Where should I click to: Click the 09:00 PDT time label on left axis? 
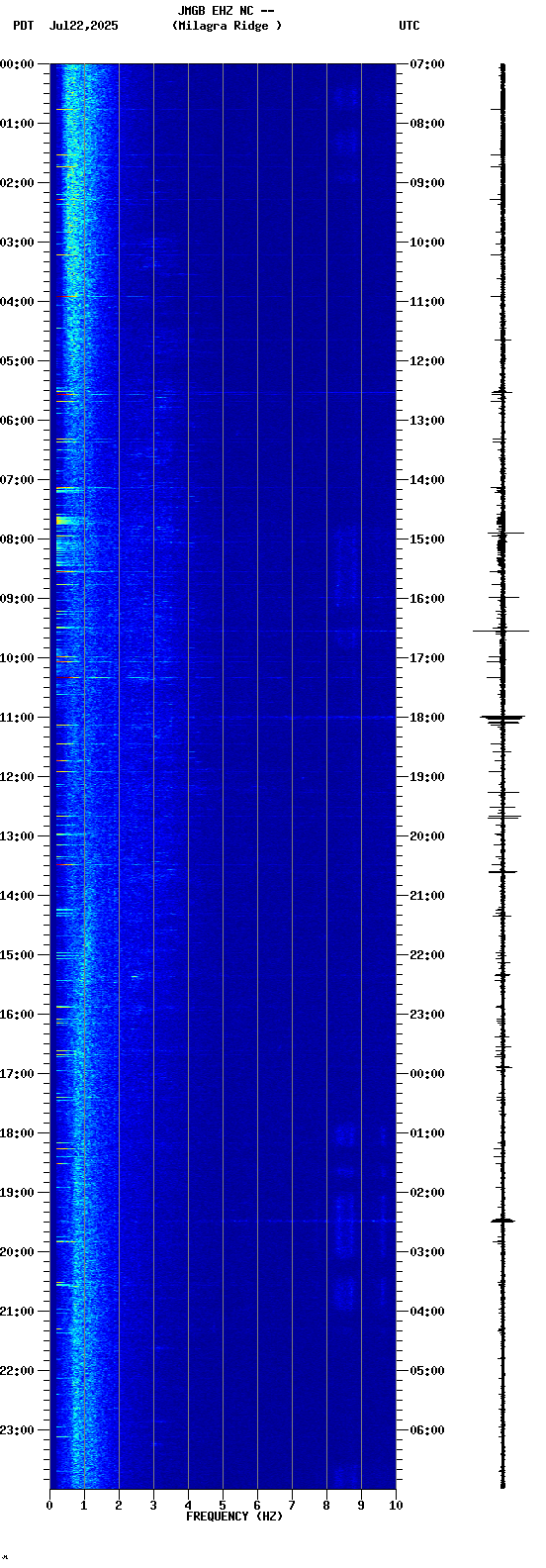(17, 599)
